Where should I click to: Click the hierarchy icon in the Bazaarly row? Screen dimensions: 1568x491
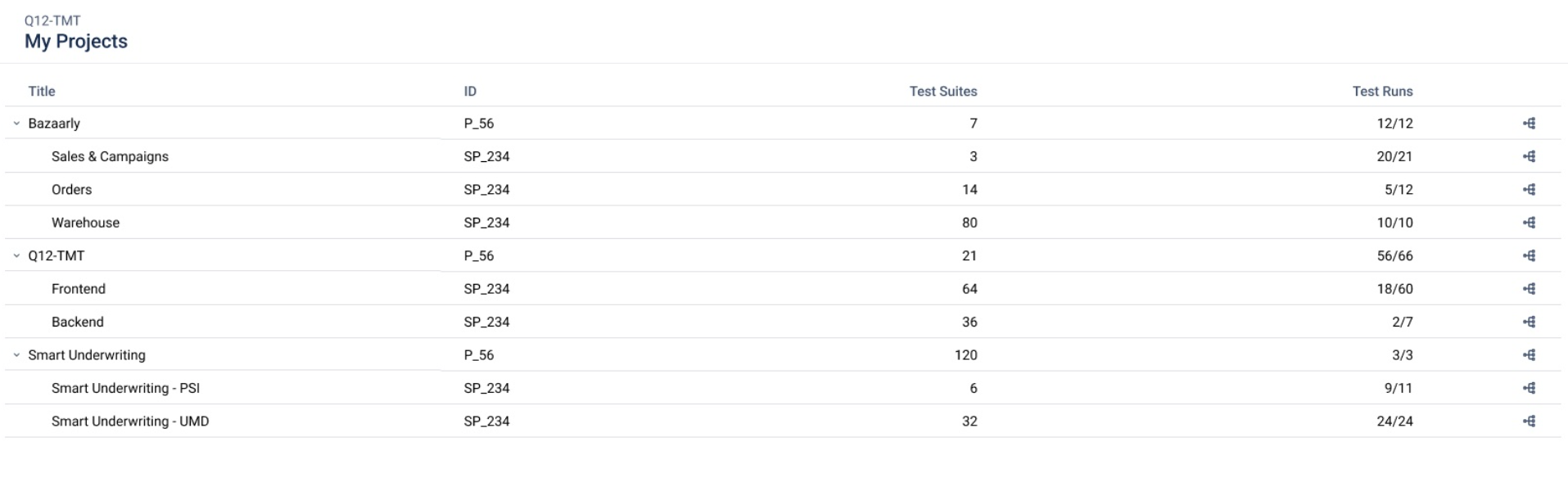[1529, 124]
